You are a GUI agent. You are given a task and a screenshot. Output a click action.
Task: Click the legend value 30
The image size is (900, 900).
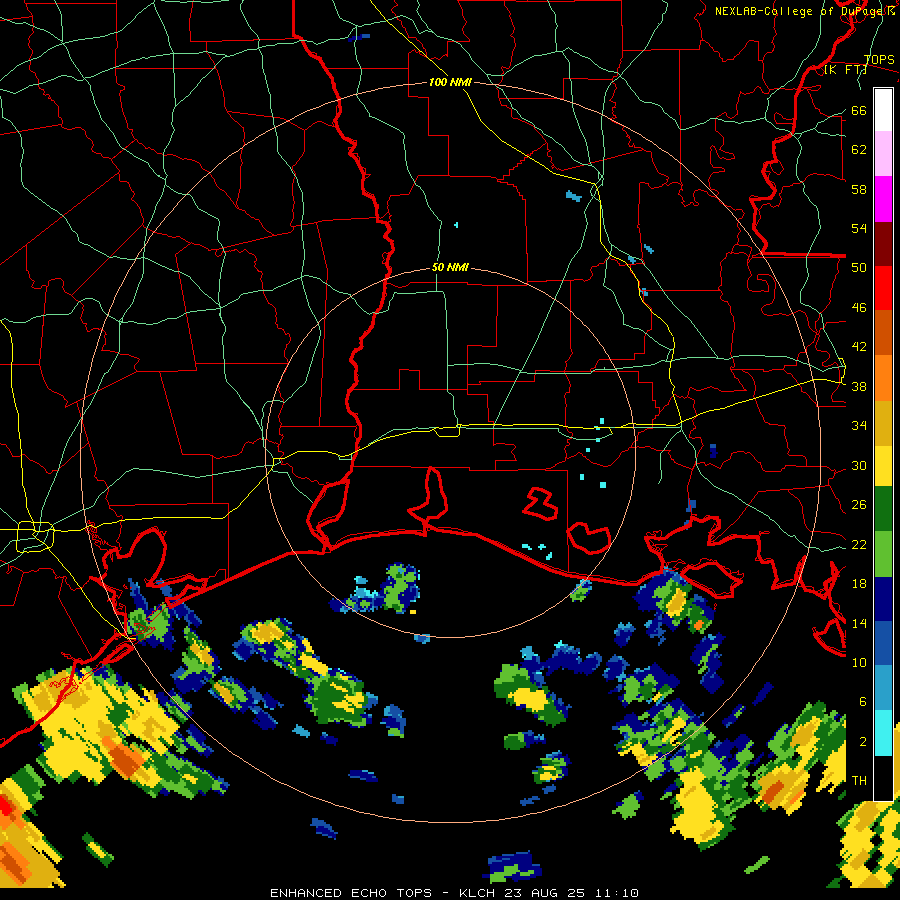[x=859, y=465]
